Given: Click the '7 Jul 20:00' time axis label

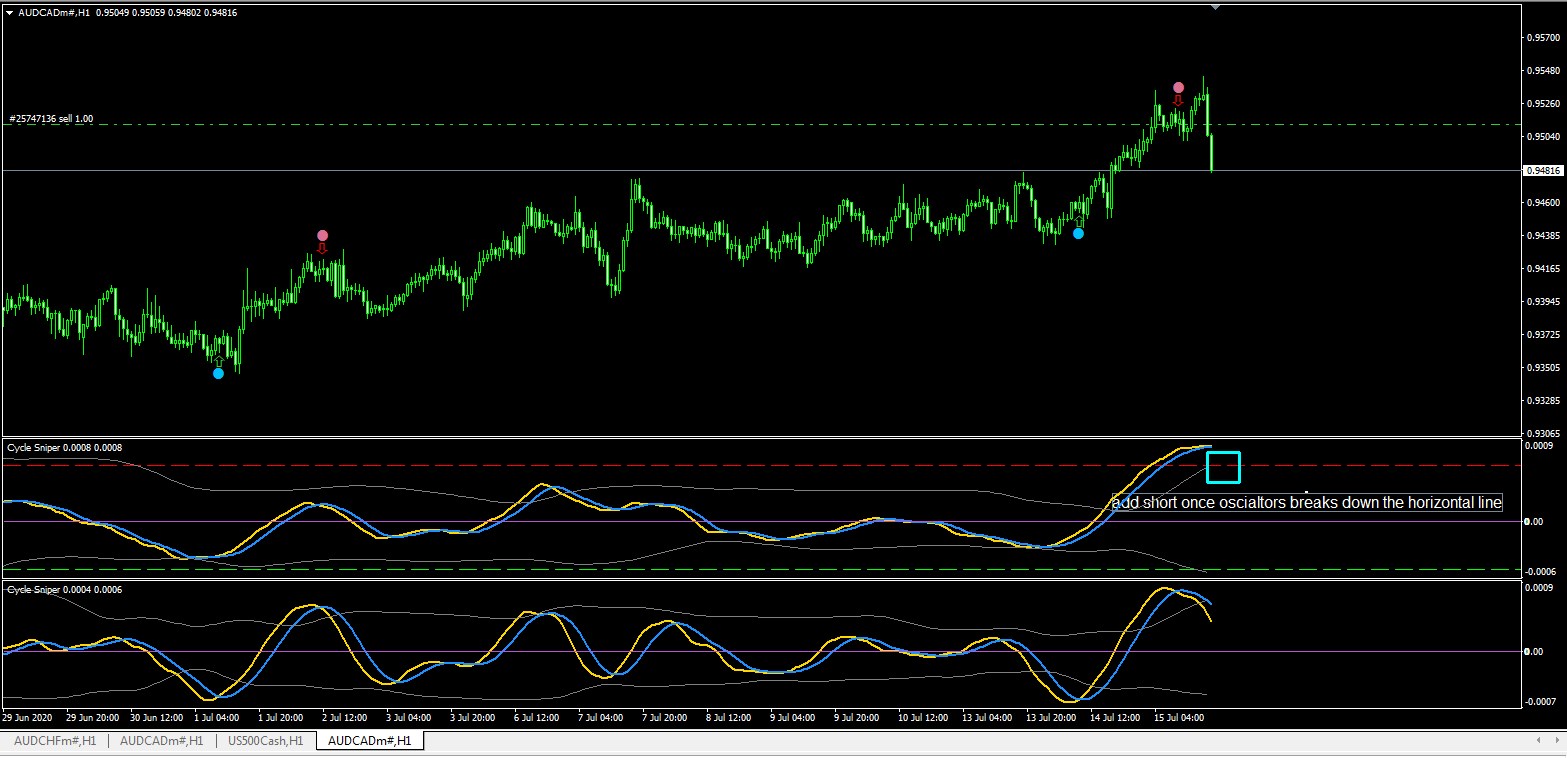Looking at the screenshot, I should click(665, 718).
